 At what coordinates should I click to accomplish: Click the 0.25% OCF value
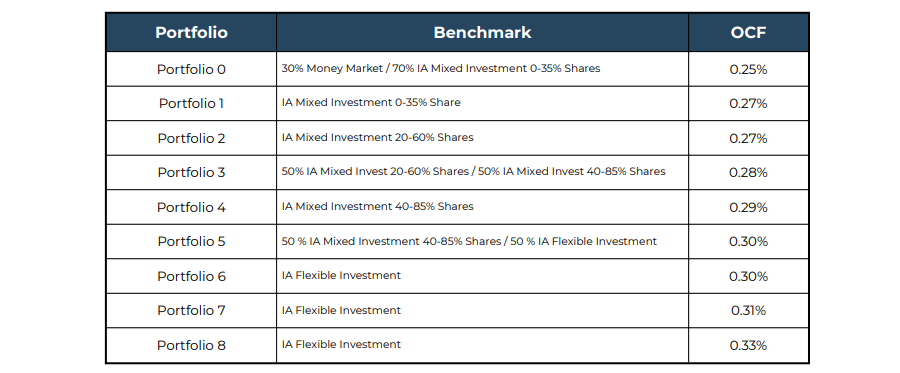coord(748,69)
